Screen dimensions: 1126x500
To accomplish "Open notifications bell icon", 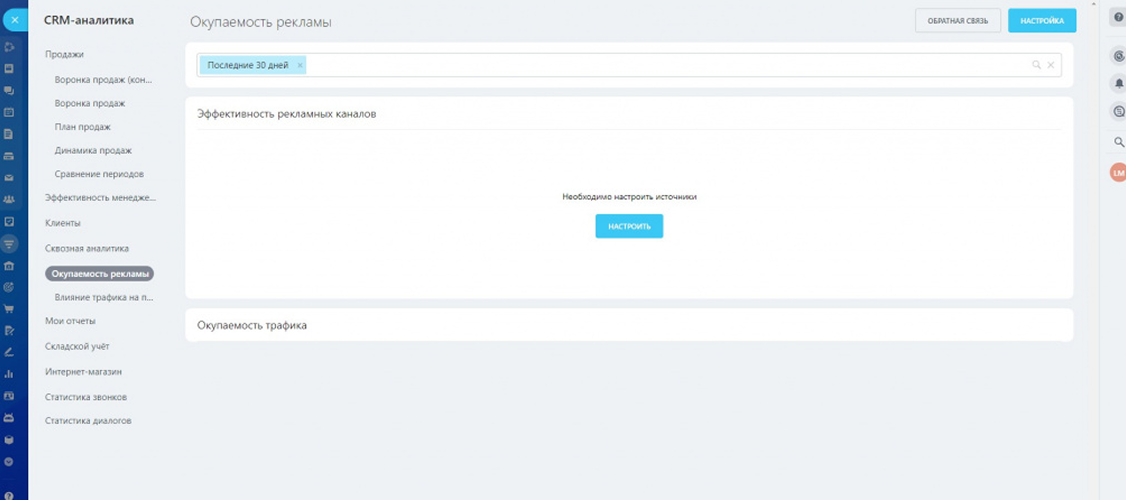I will [1118, 83].
